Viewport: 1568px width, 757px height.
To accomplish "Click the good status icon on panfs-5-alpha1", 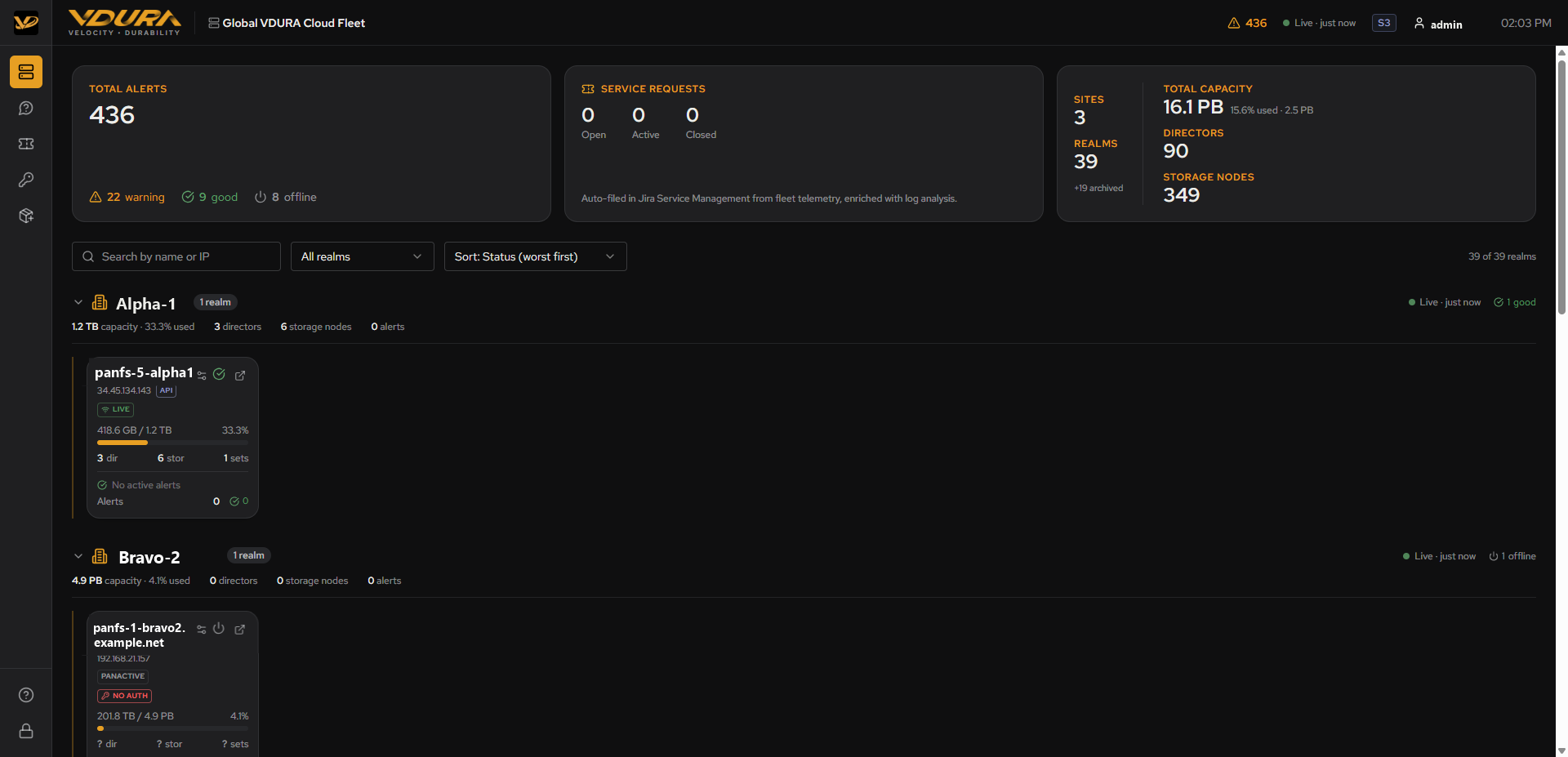I will click(x=219, y=374).
